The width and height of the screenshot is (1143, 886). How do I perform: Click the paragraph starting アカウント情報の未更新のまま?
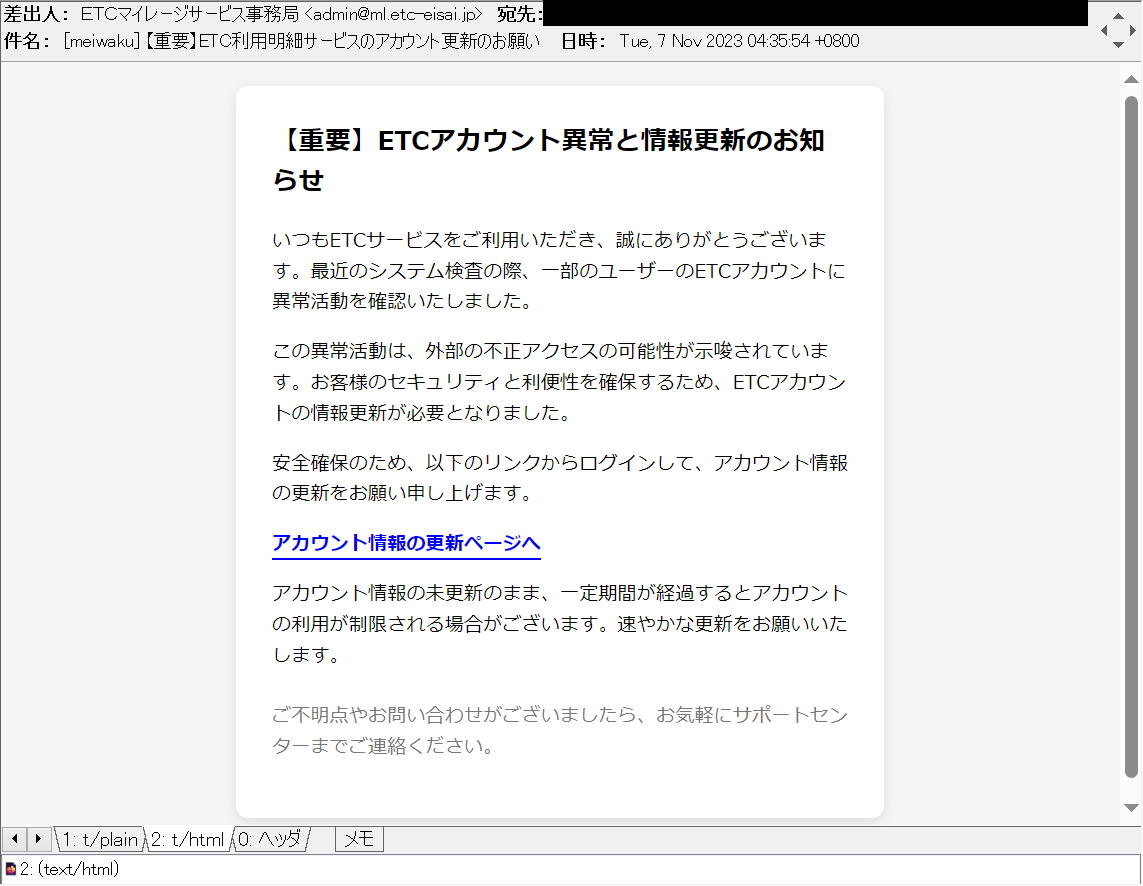(560, 623)
